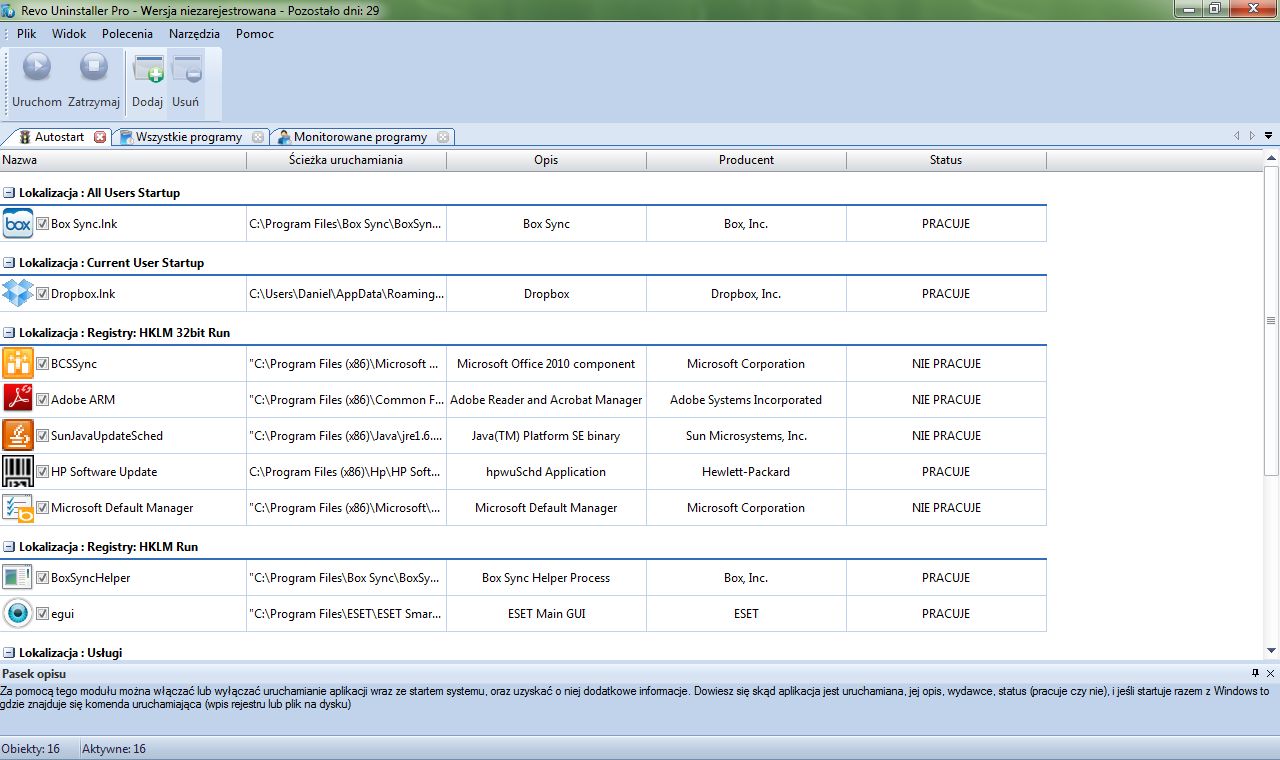Click the BoxSyncHelper icon

(18, 578)
